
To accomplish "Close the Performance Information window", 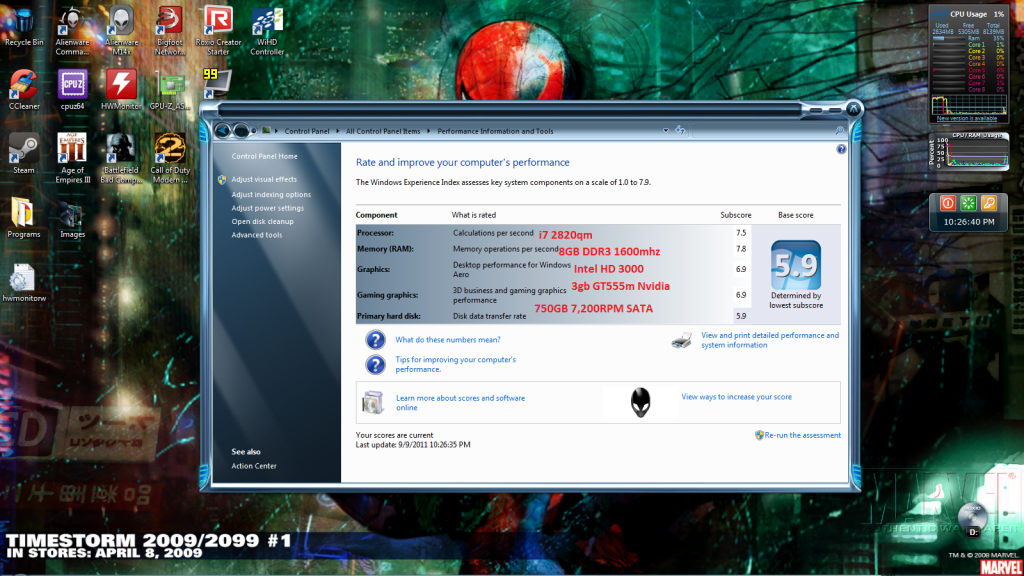I will click(x=853, y=108).
